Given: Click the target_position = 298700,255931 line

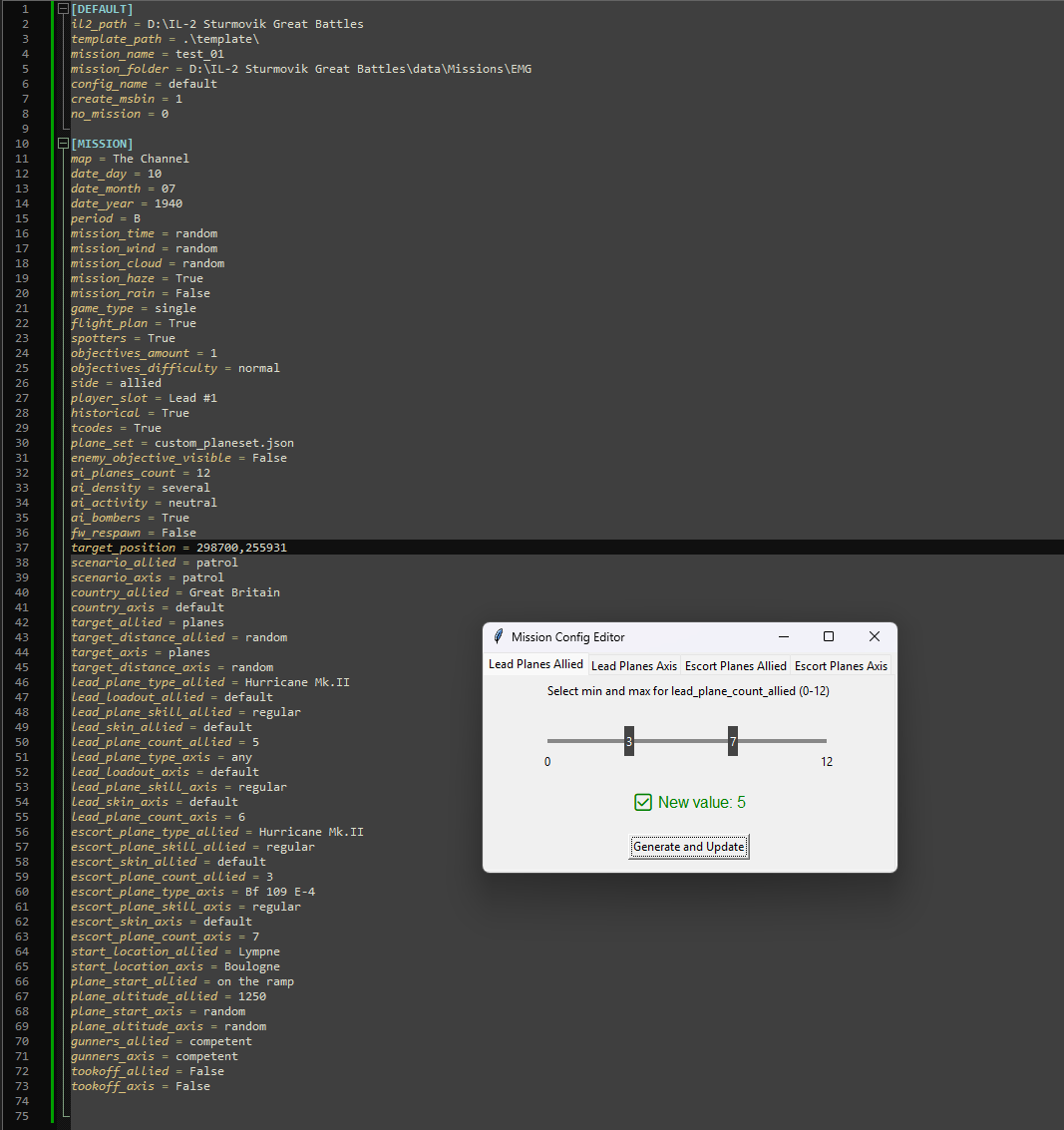Looking at the screenshot, I should coord(178,548).
